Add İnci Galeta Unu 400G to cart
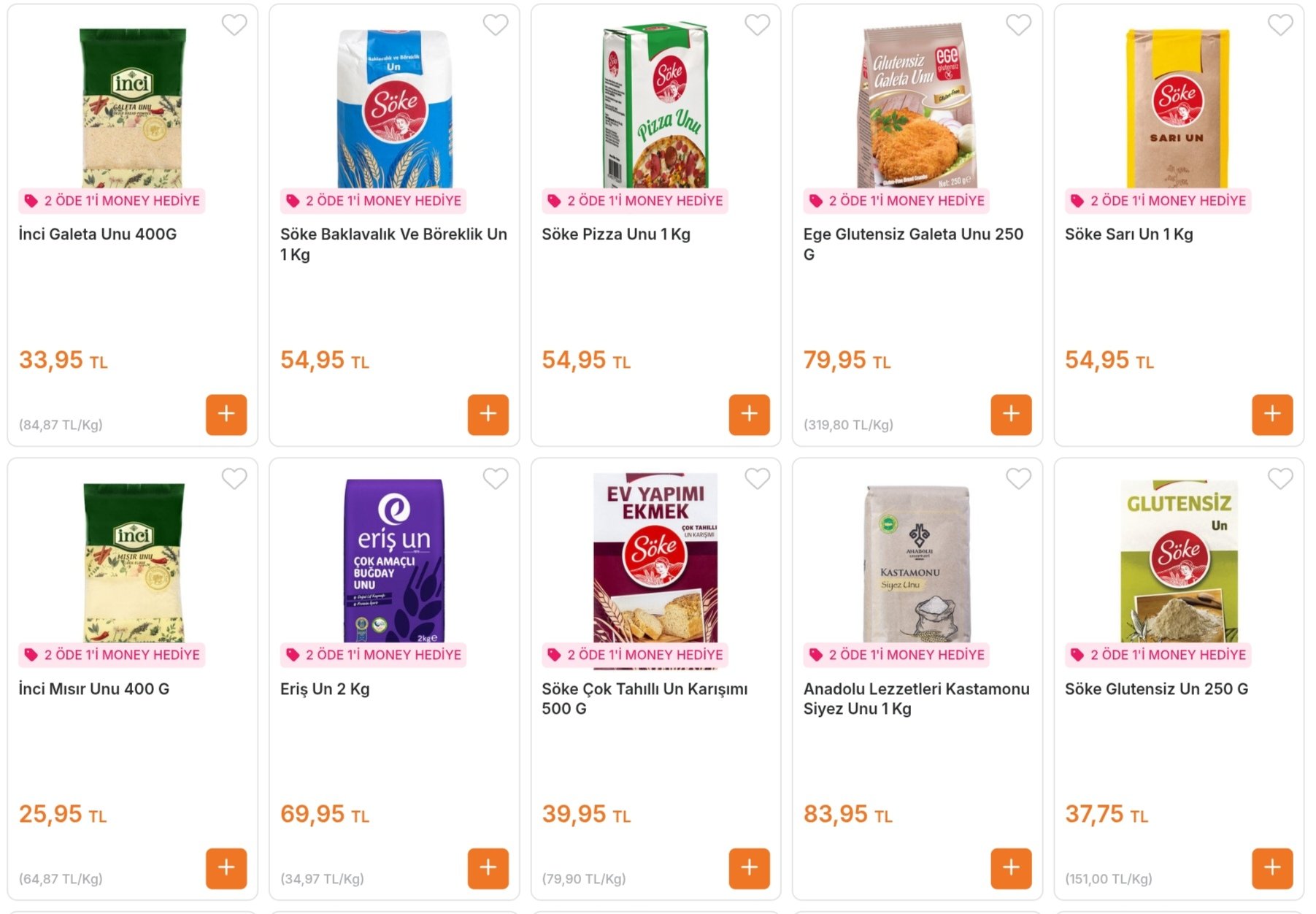Image resolution: width=1316 pixels, height=914 pixels. coord(226,415)
